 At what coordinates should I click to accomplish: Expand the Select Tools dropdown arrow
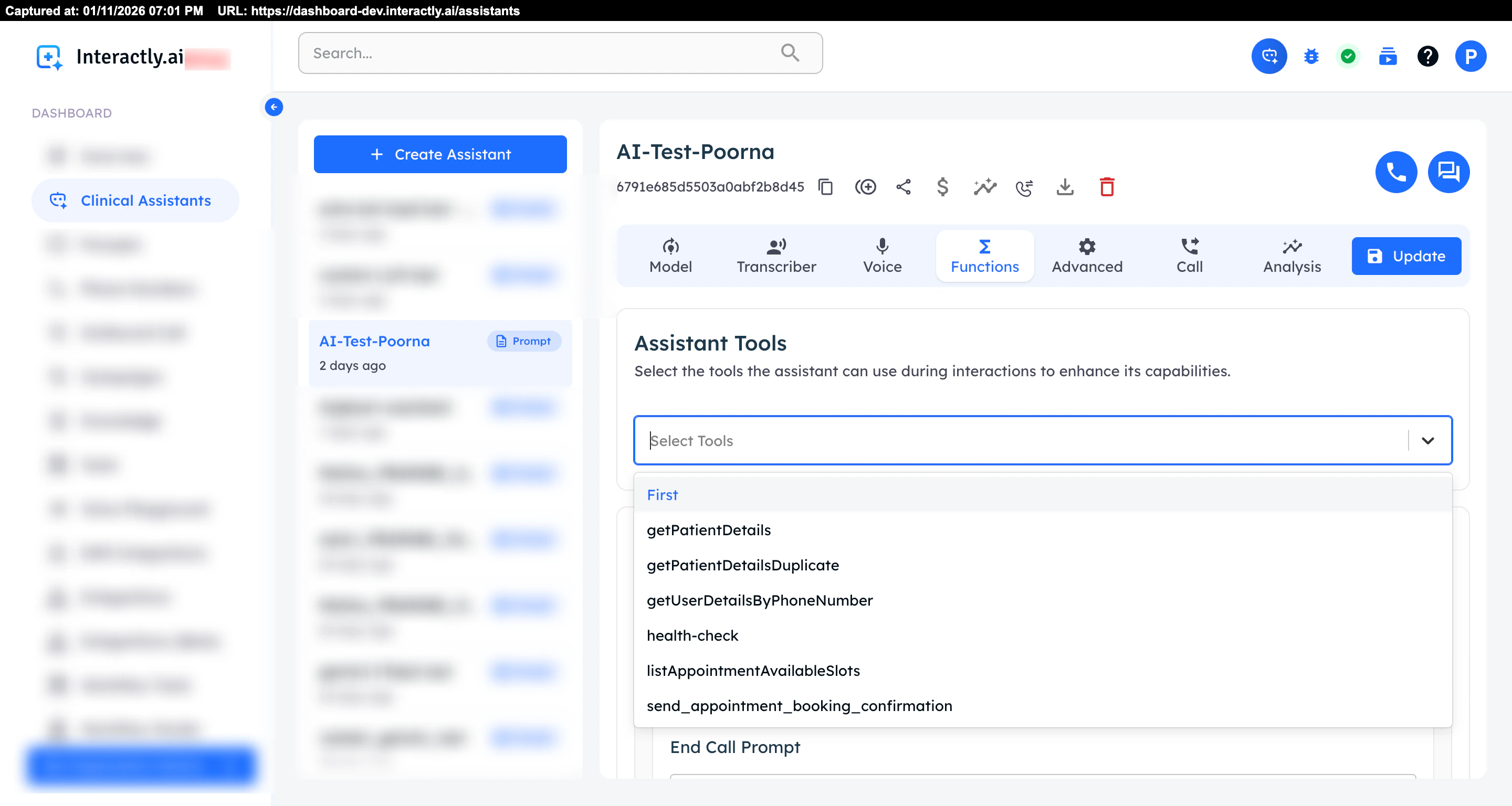pos(1427,441)
